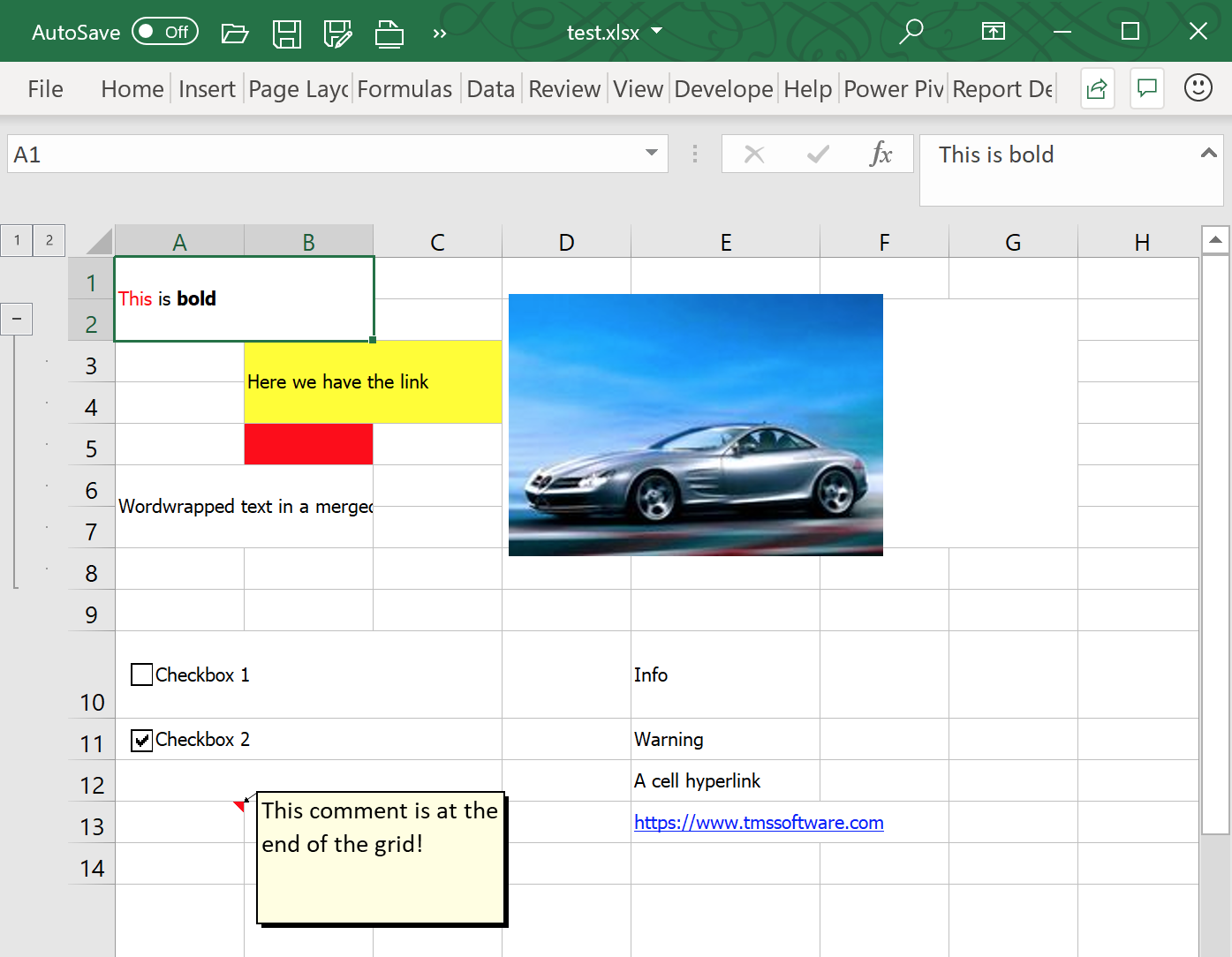Click the Share icon in ribbon
Screen dimensions: 1232x957
coord(1097,88)
